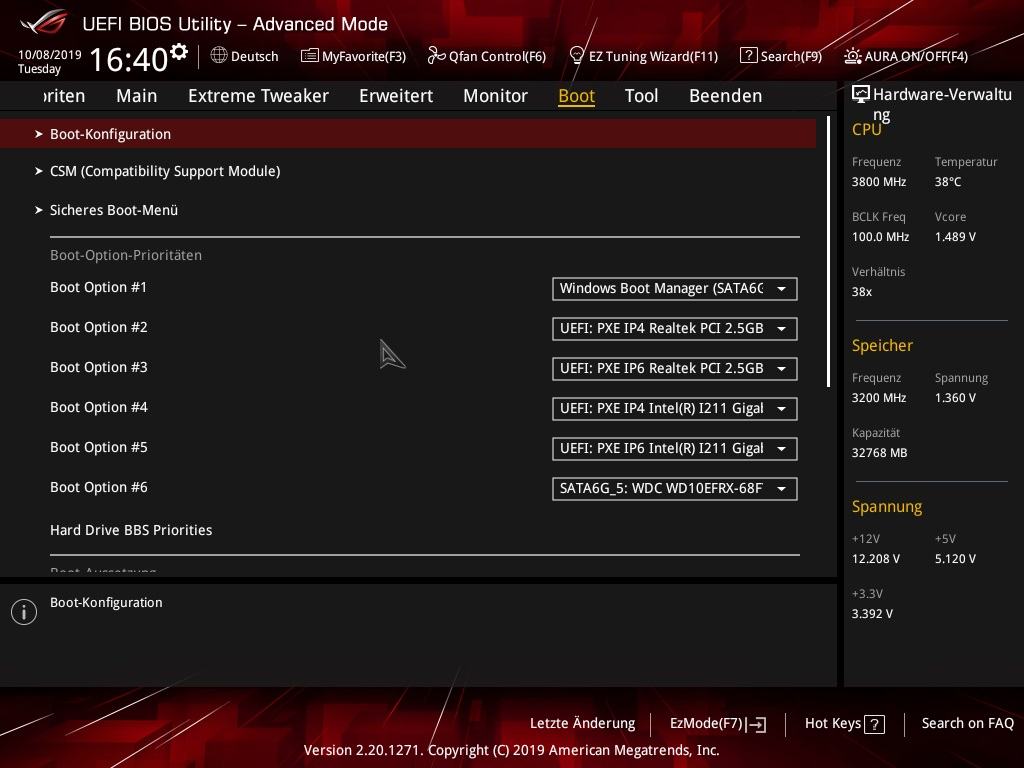
Task: Click Boot Option #4 label
Action: [99, 408]
